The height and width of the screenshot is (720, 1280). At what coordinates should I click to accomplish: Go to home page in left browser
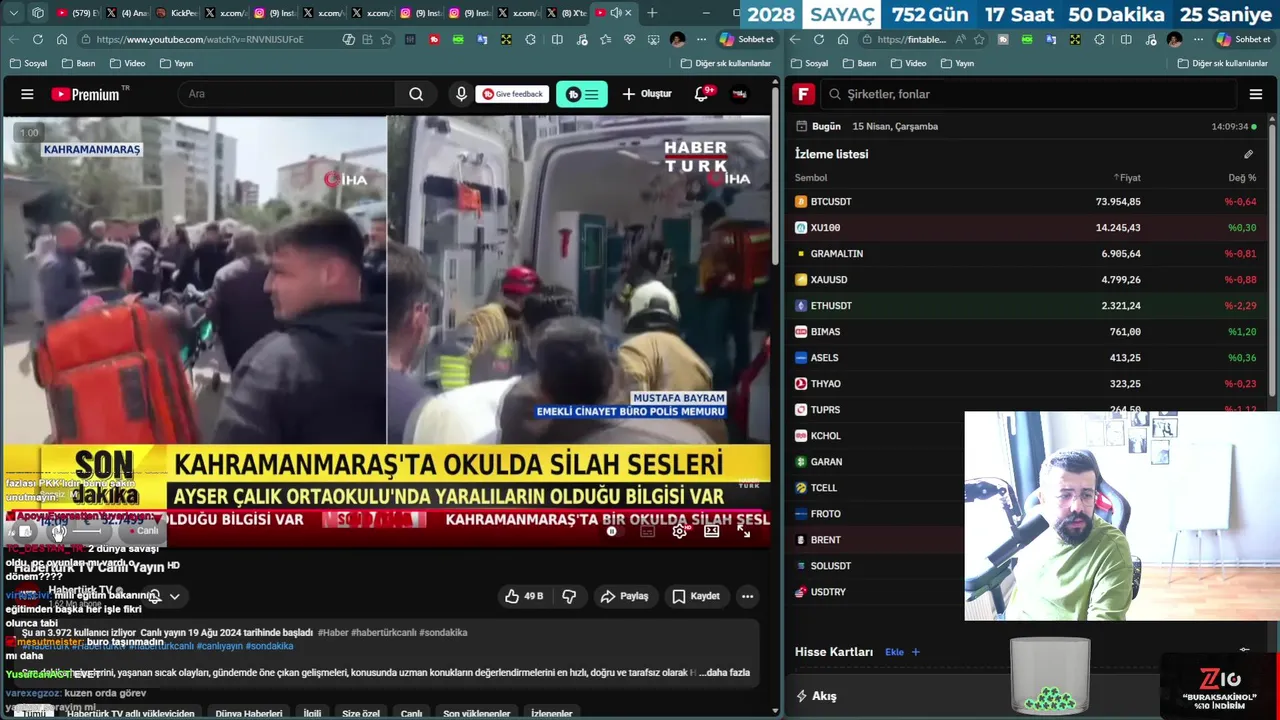[x=62, y=39]
